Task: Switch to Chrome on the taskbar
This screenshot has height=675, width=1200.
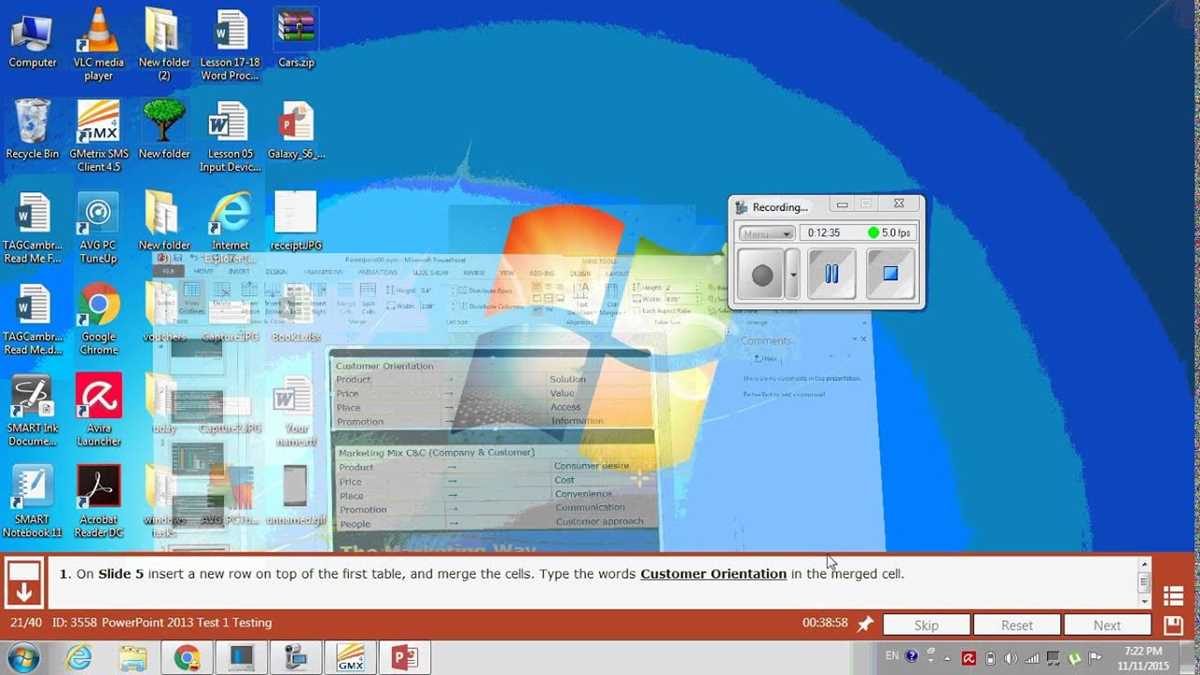Action: point(187,658)
